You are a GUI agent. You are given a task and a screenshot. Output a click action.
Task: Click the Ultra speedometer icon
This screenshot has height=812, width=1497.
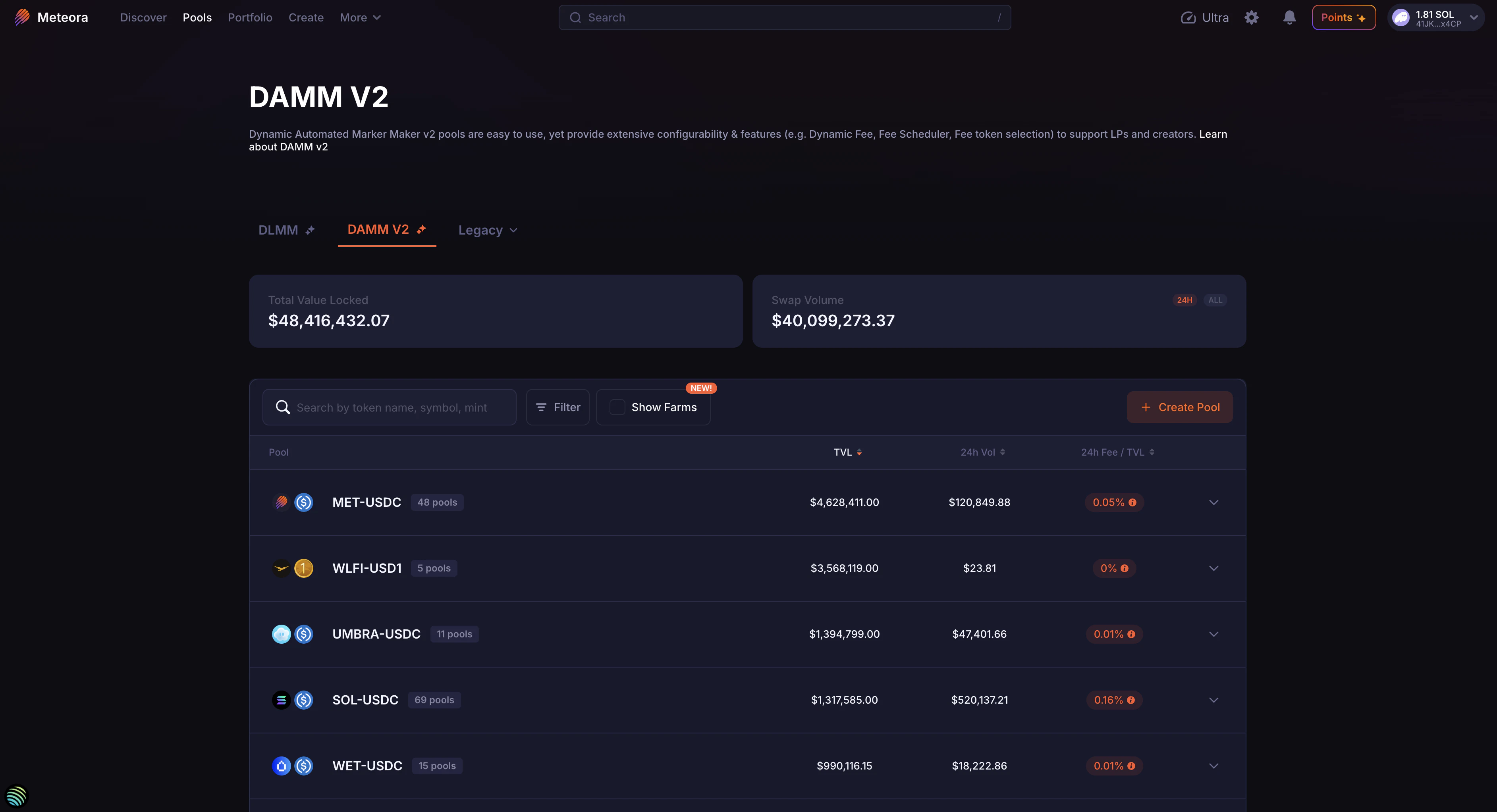1188,17
